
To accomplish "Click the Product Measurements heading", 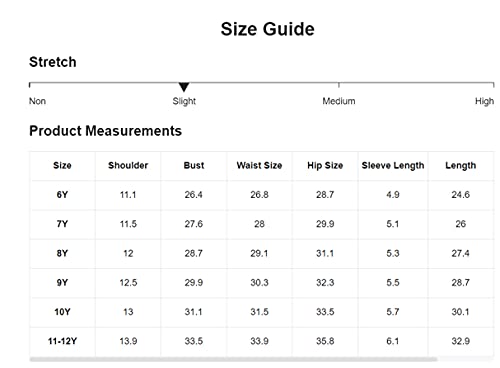I will click(105, 131).
